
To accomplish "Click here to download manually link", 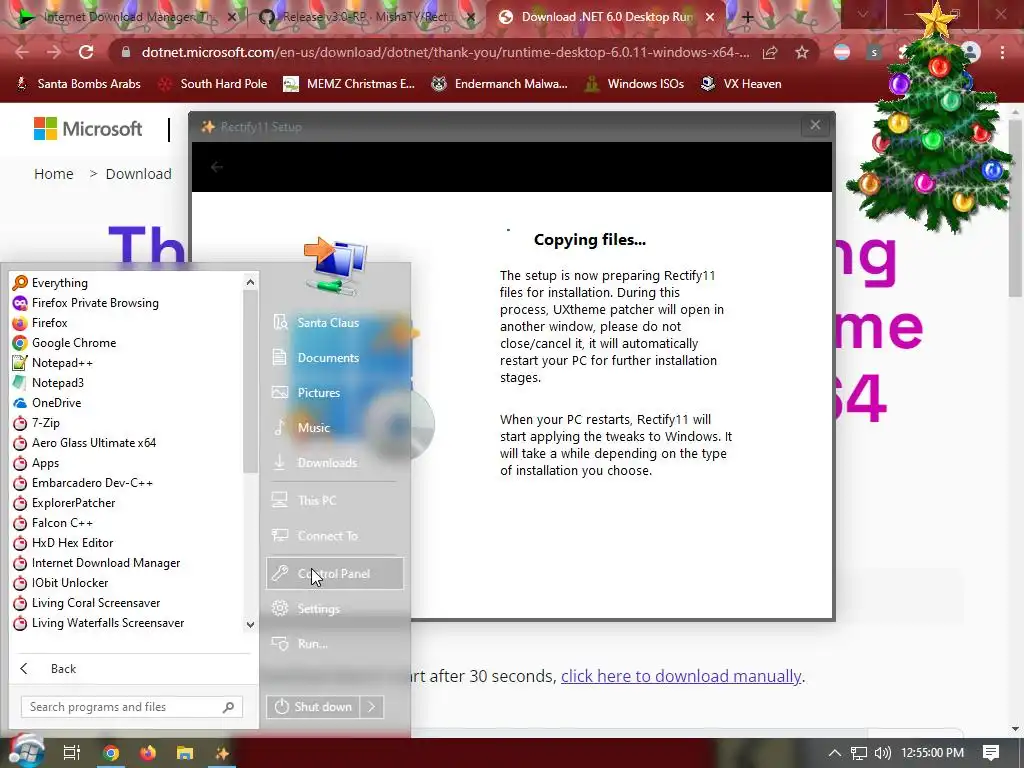I will pos(681,676).
